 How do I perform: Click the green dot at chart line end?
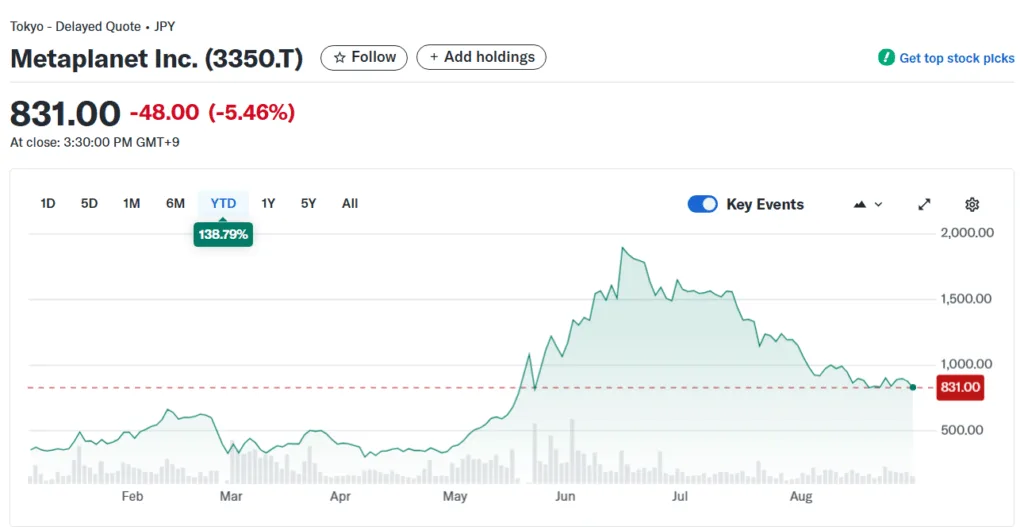[x=912, y=387]
